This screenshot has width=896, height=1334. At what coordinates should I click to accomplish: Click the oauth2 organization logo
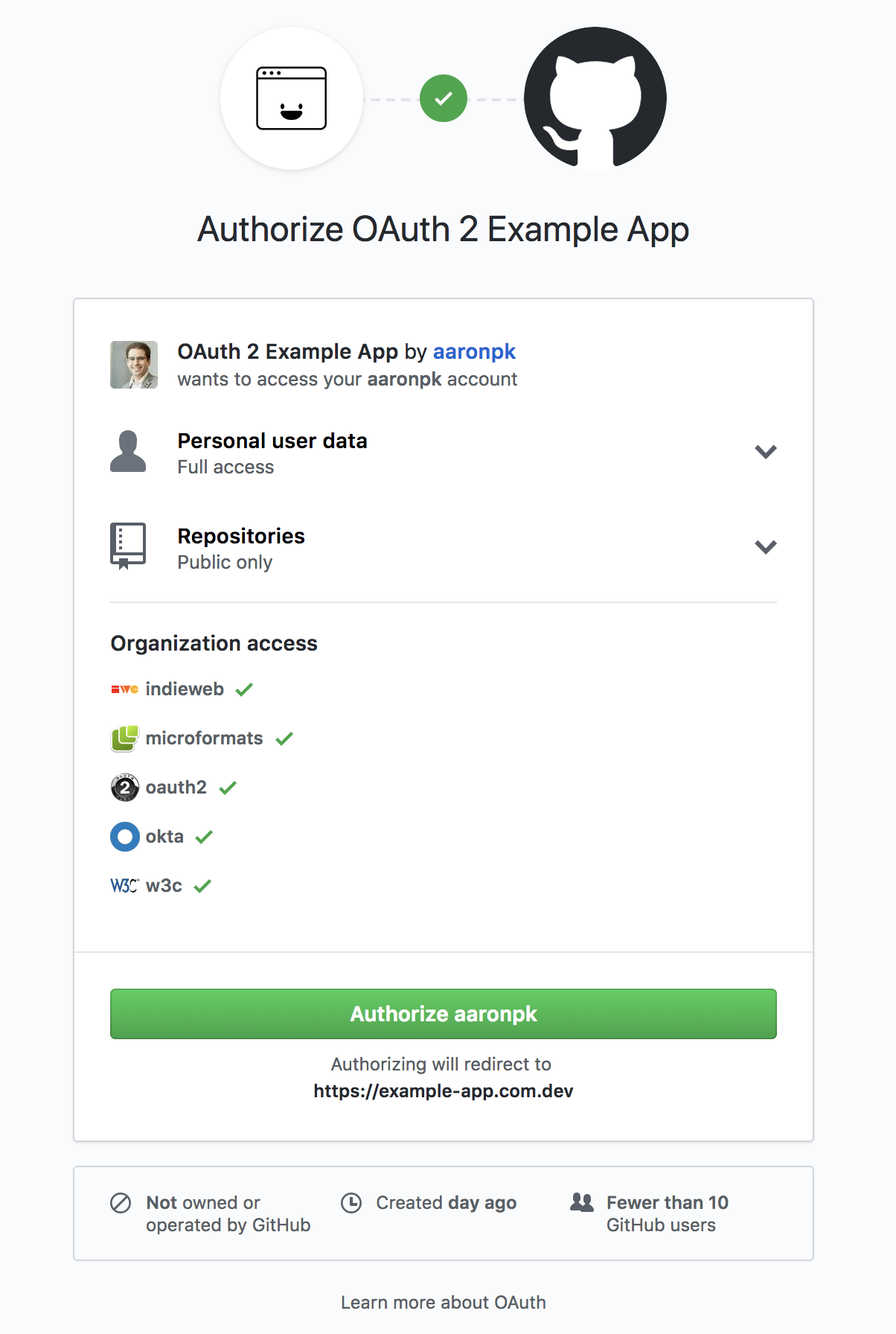coord(124,787)
